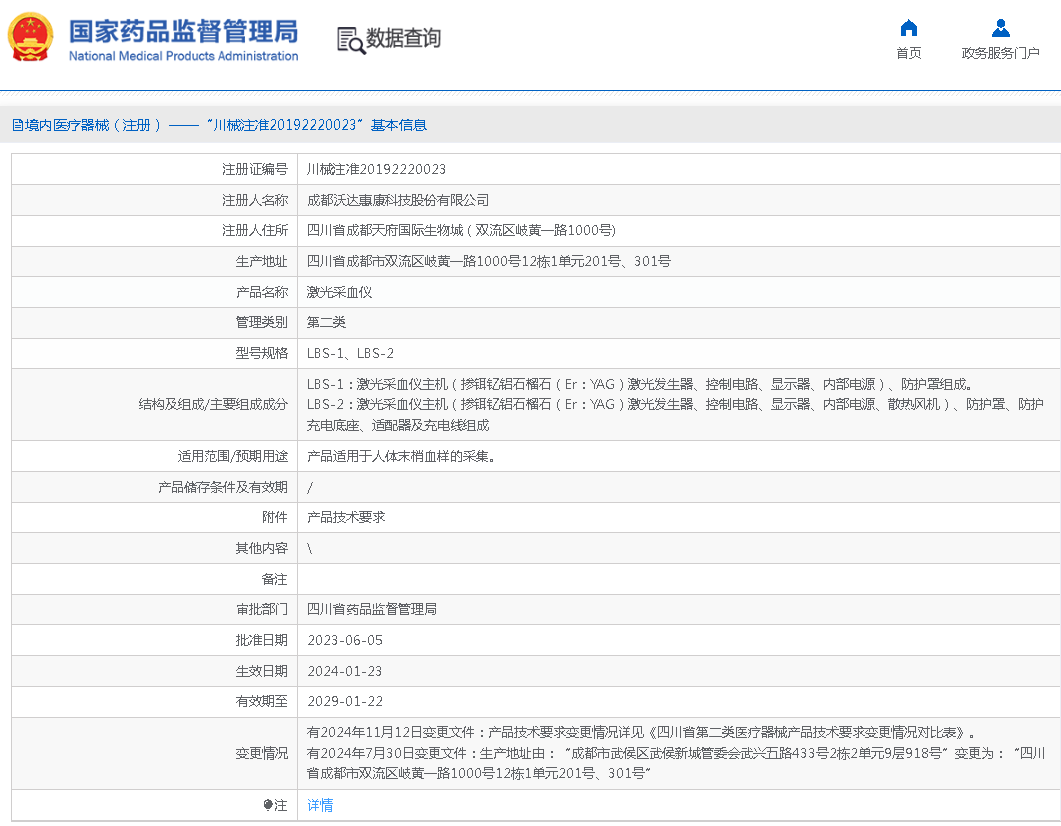Open the 详情 link
This screenshot has width=1061, height=826.
point(320,804)
